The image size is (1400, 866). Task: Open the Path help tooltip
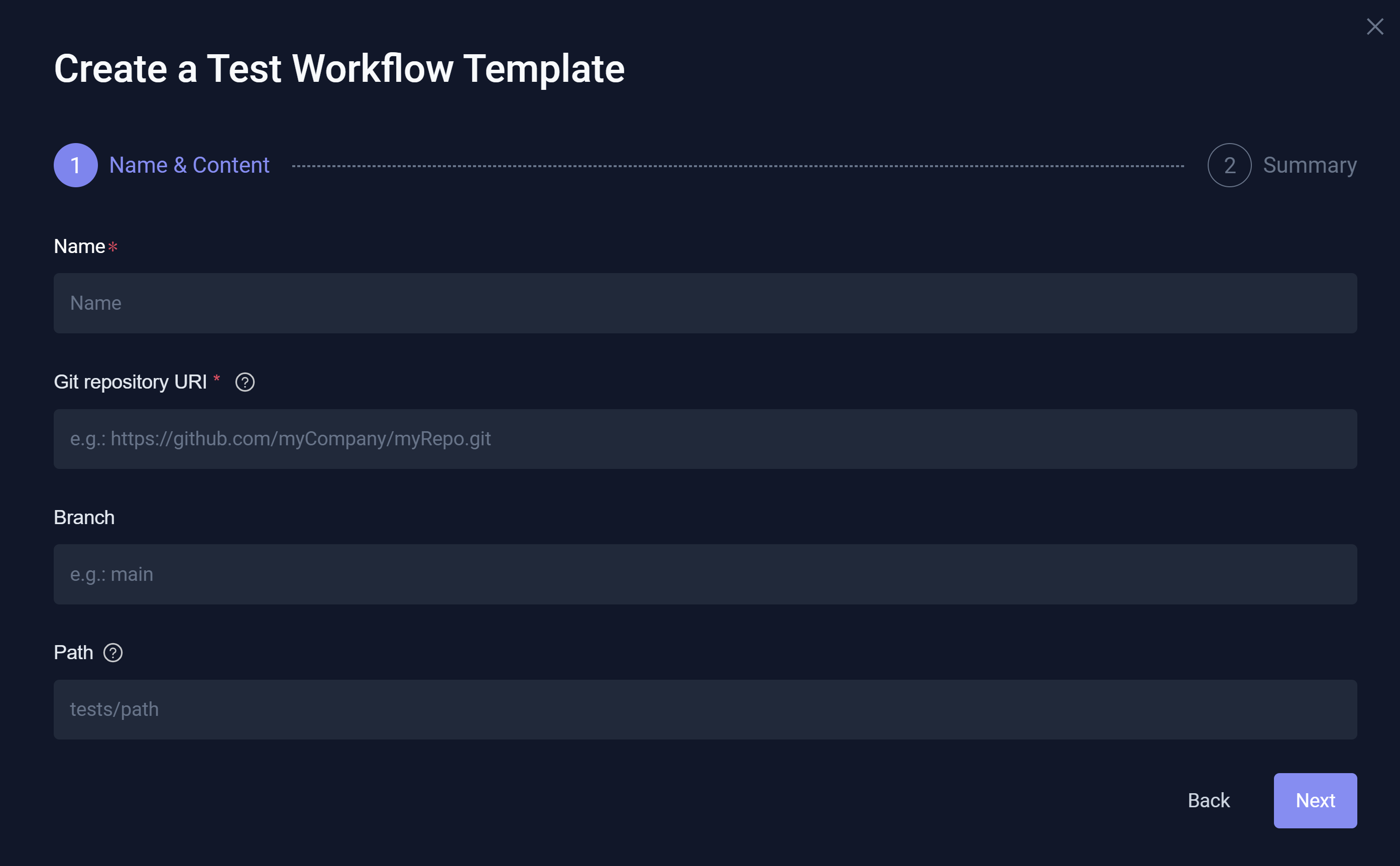[113, 652]
